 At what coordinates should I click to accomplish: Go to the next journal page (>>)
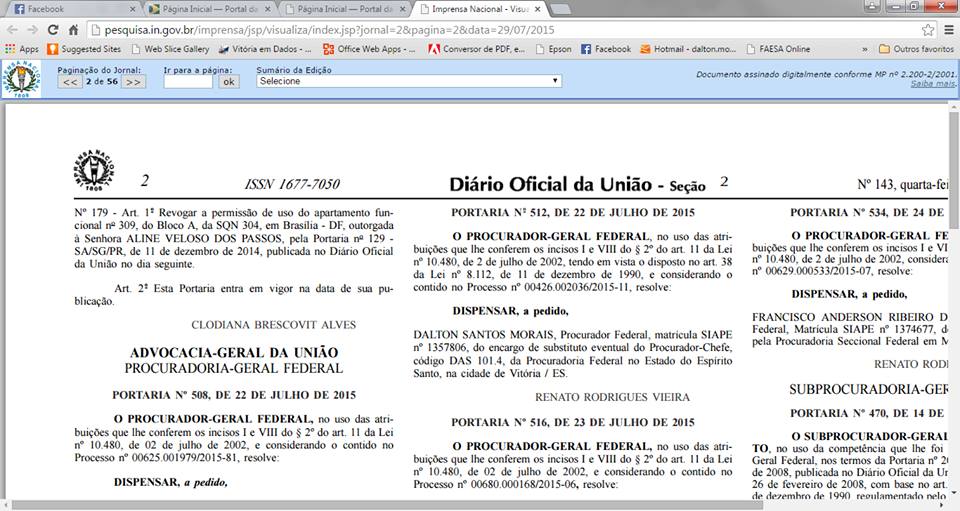pyautogui.click(x=134, y=82)
